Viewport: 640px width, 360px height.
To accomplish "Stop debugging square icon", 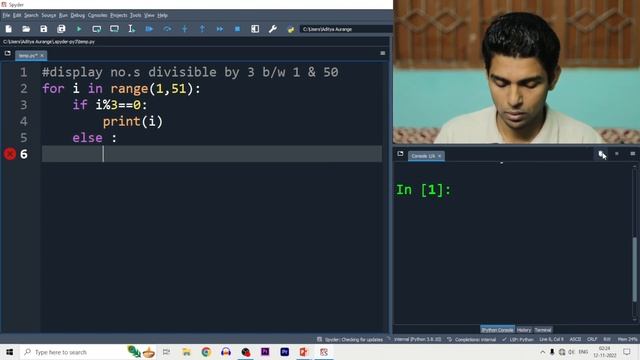I will coord(237,29).
